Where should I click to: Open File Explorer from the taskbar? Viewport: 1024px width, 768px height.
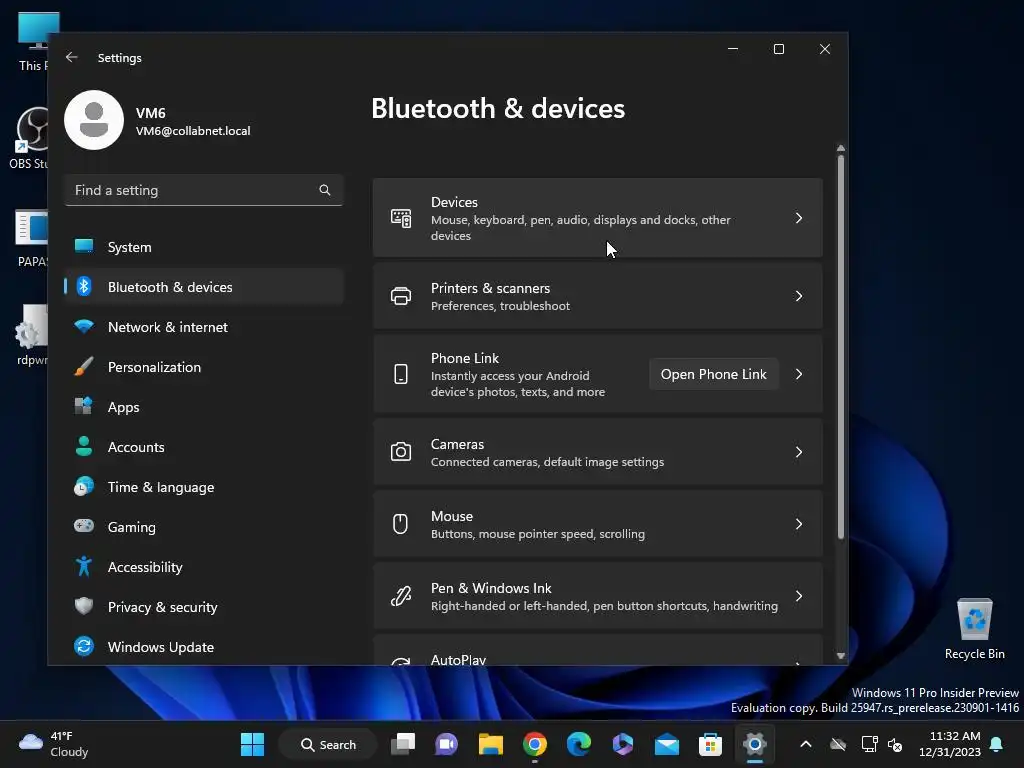pyautogui.click(x=490, y=744)
